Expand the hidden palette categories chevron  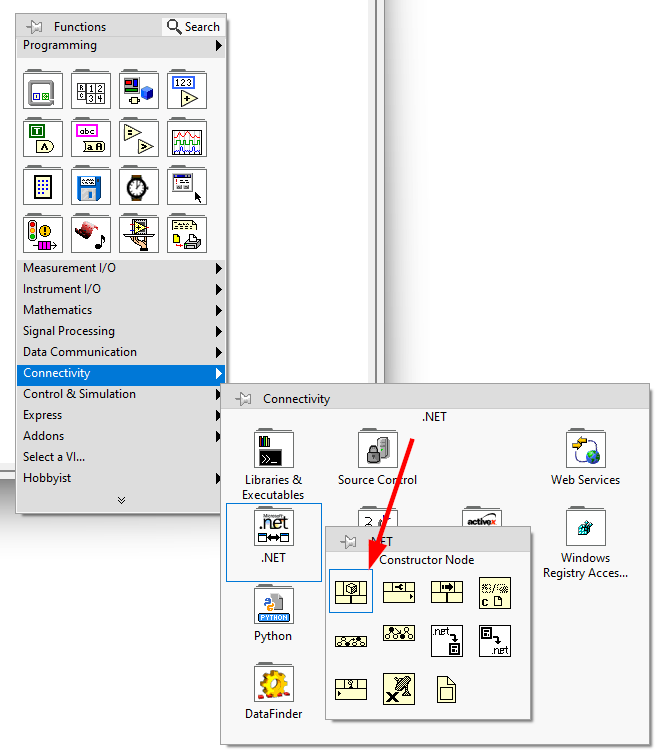(x=121, y=499)
